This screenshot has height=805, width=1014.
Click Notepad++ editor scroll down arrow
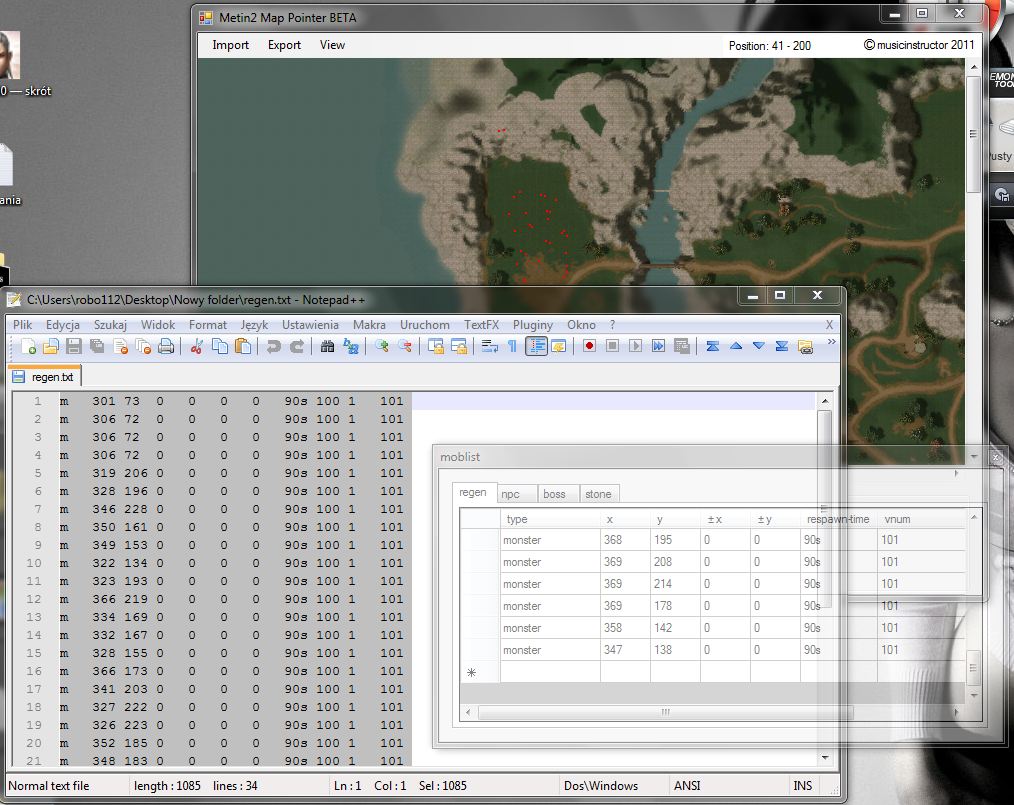[825, 757]
